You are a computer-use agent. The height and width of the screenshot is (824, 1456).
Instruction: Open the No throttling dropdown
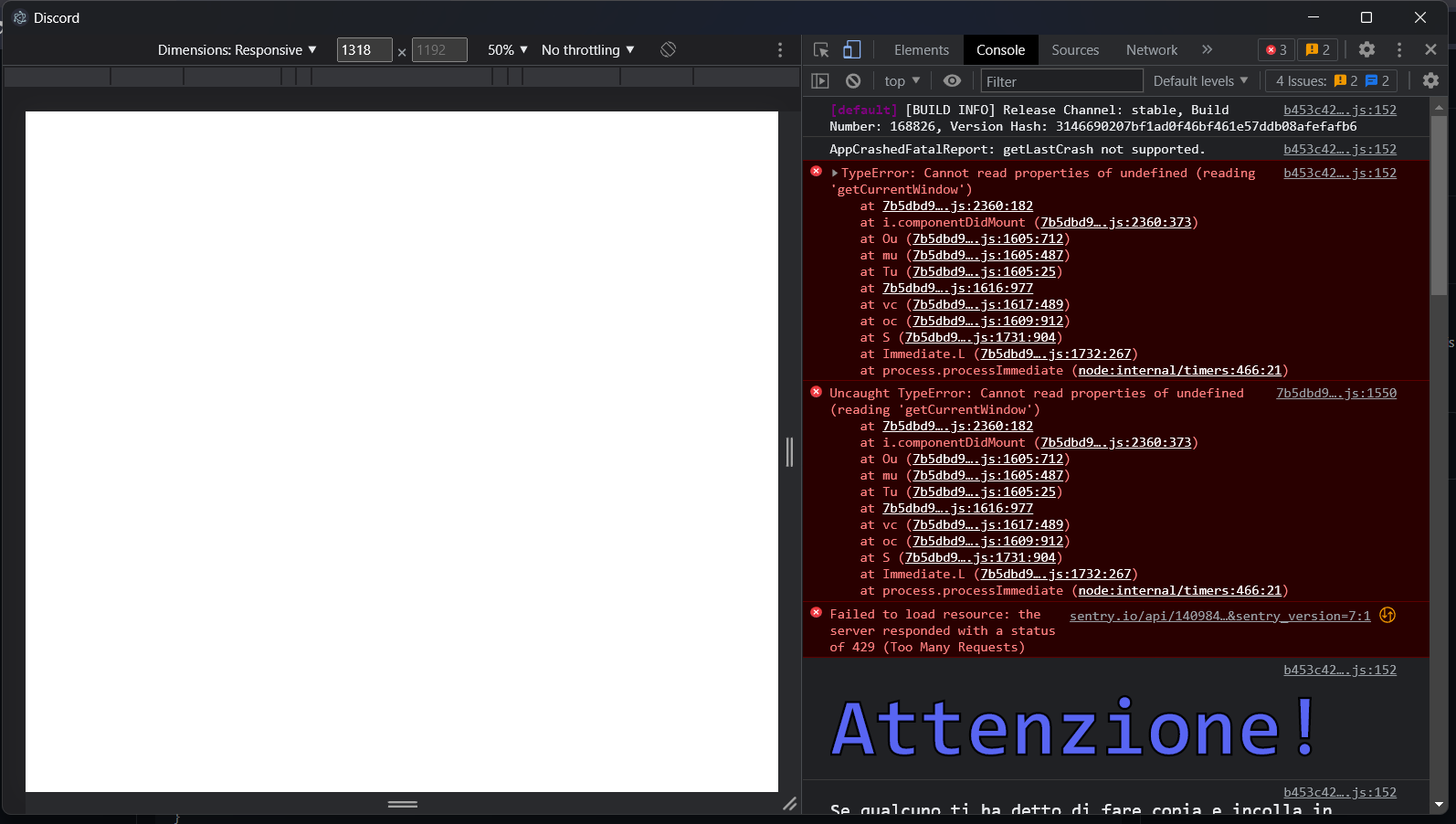click(588, 50)
